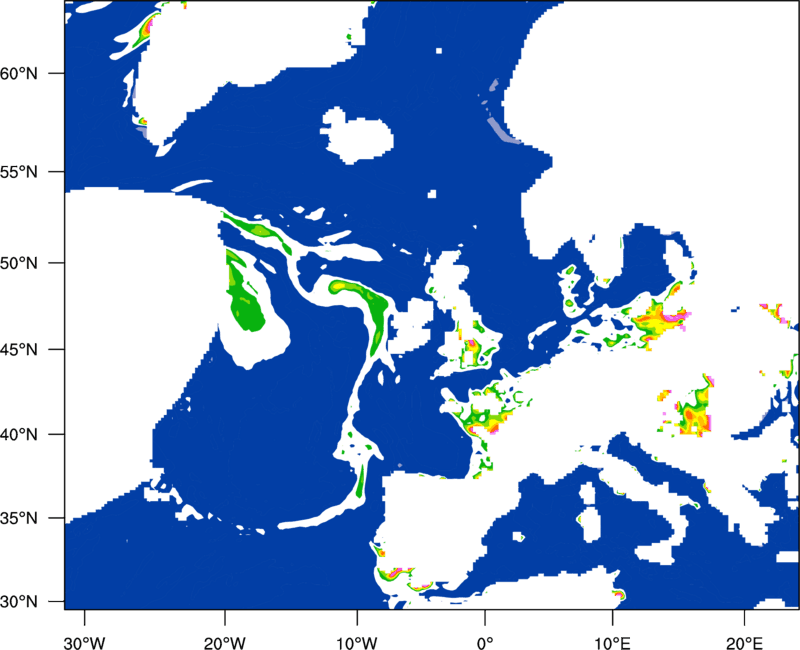The width and height of the screenshot is (800, 650).
Task: Click the 35°N latitude label
Action: (x=19, y=519)
